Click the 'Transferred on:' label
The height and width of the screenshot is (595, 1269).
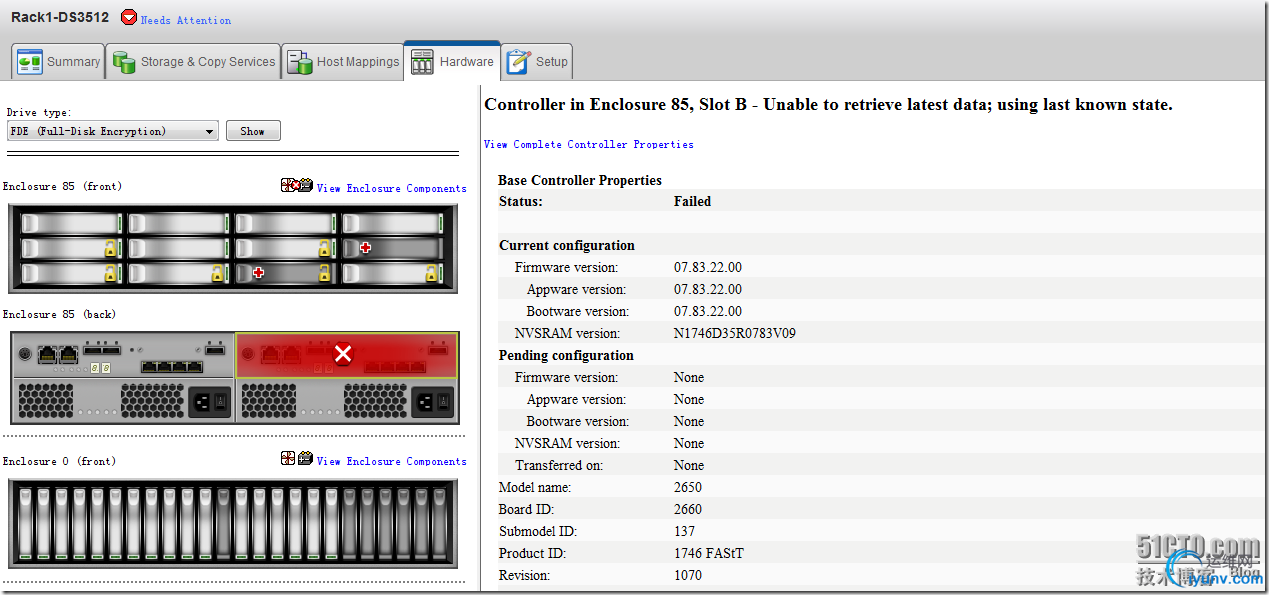tap(559, 465)
